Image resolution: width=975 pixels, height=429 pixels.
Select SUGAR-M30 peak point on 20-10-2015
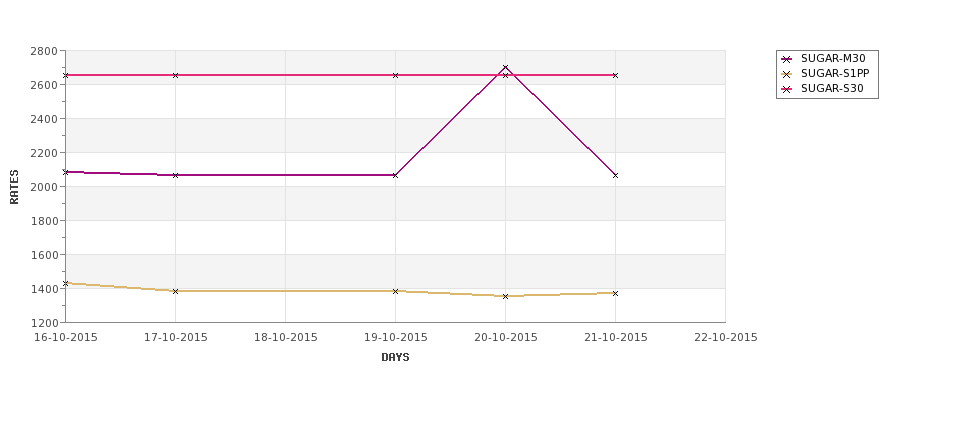pyautogui.click(x=505, y=67)
